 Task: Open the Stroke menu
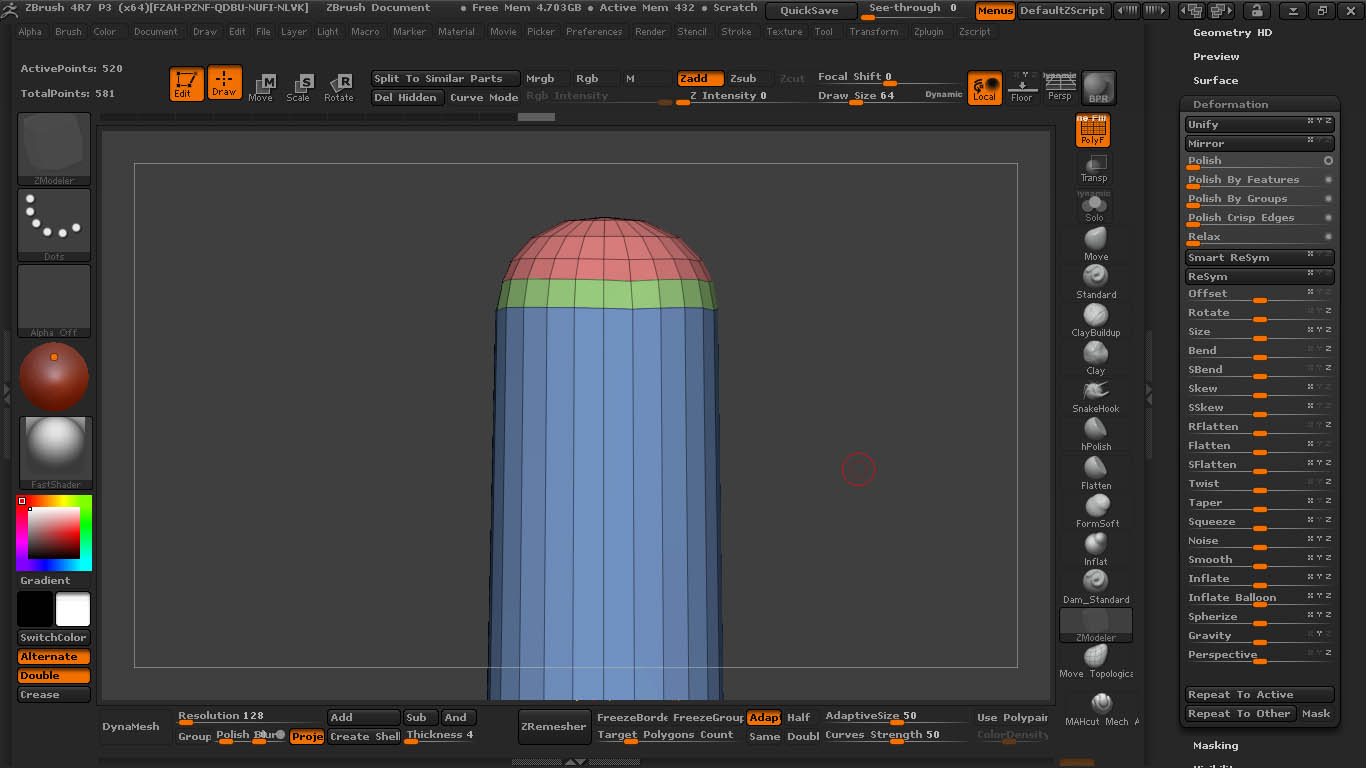click(736, 32)
